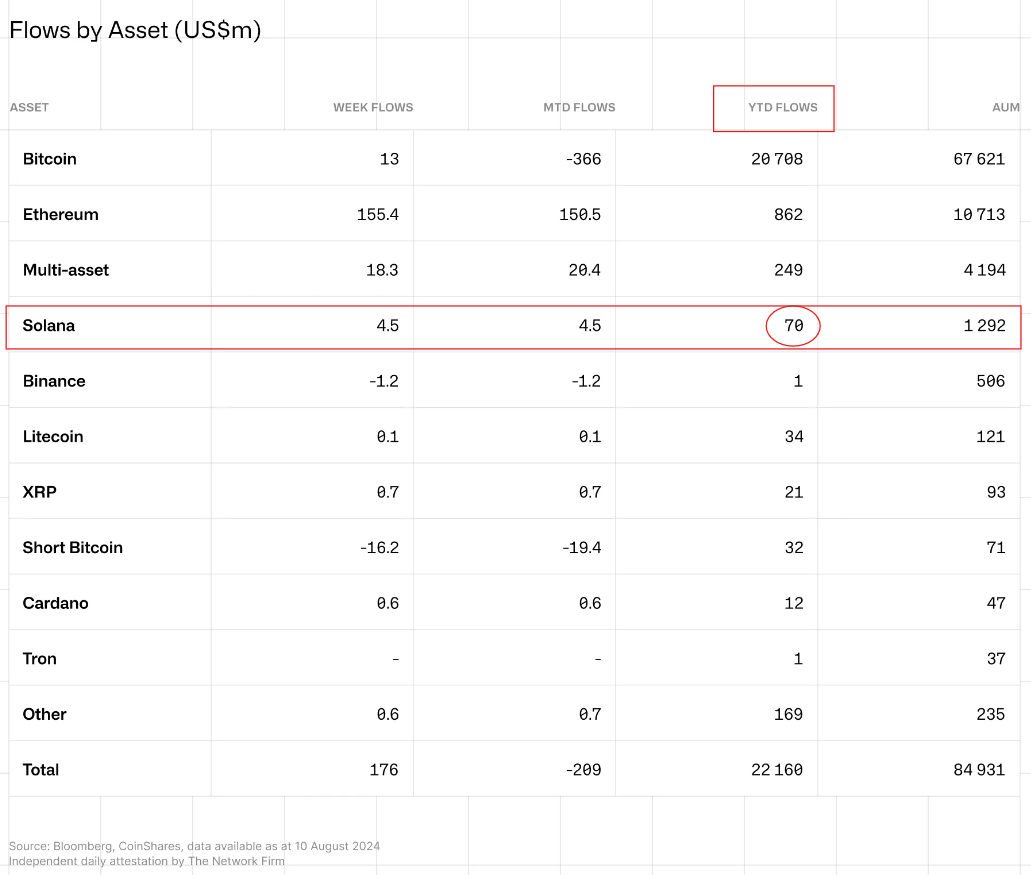The width and height of the screenshot is (1031, 875).
Task: Click Litecoin's YTD flows value 34
Action: 794,437
